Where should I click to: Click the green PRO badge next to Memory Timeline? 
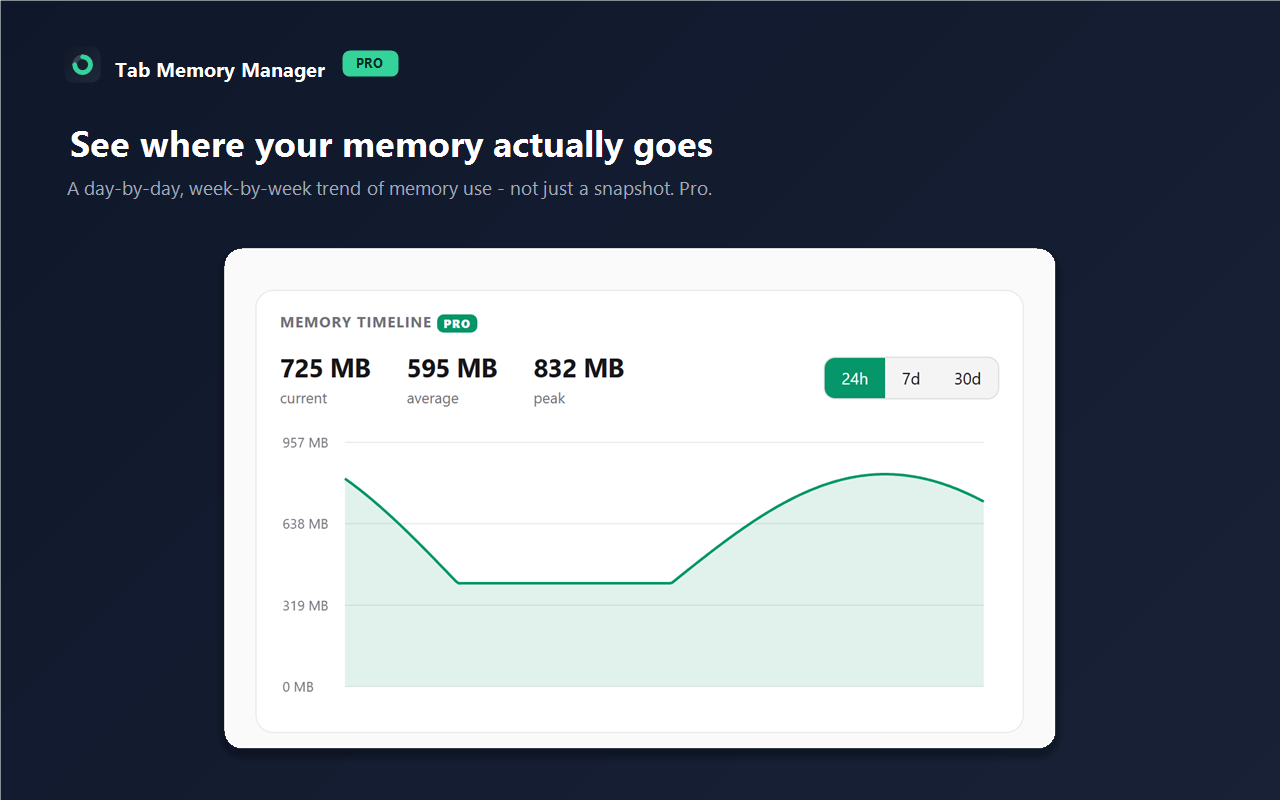tap(457, 324)
